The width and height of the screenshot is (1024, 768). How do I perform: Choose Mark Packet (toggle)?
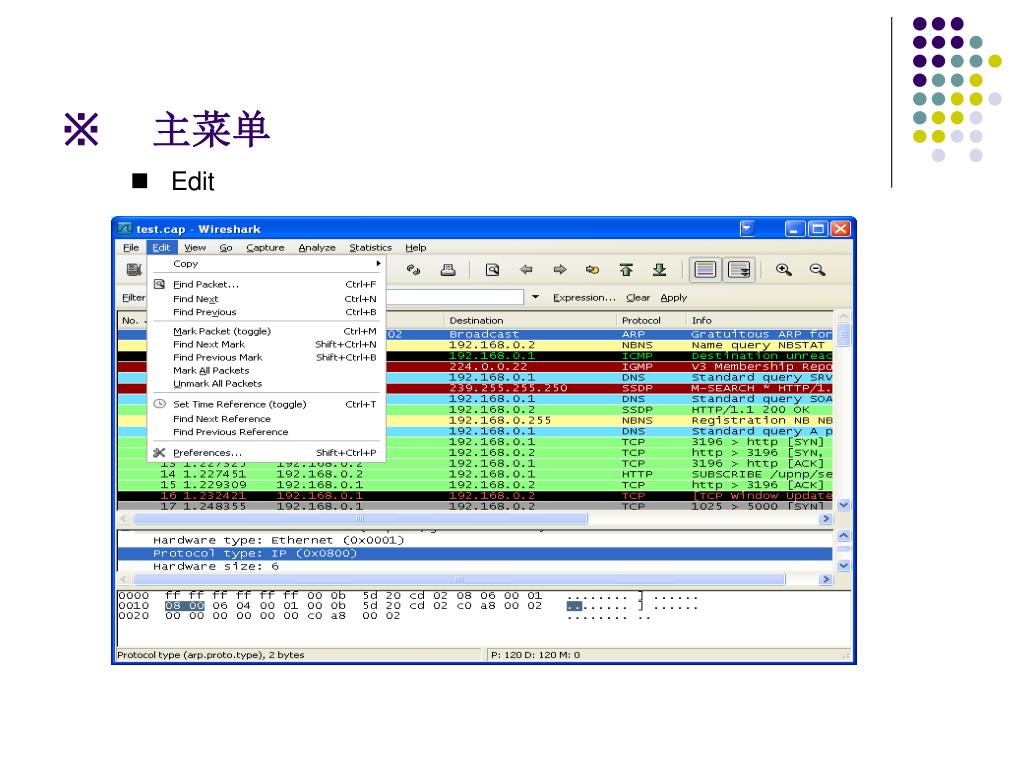tap(267, 331)
